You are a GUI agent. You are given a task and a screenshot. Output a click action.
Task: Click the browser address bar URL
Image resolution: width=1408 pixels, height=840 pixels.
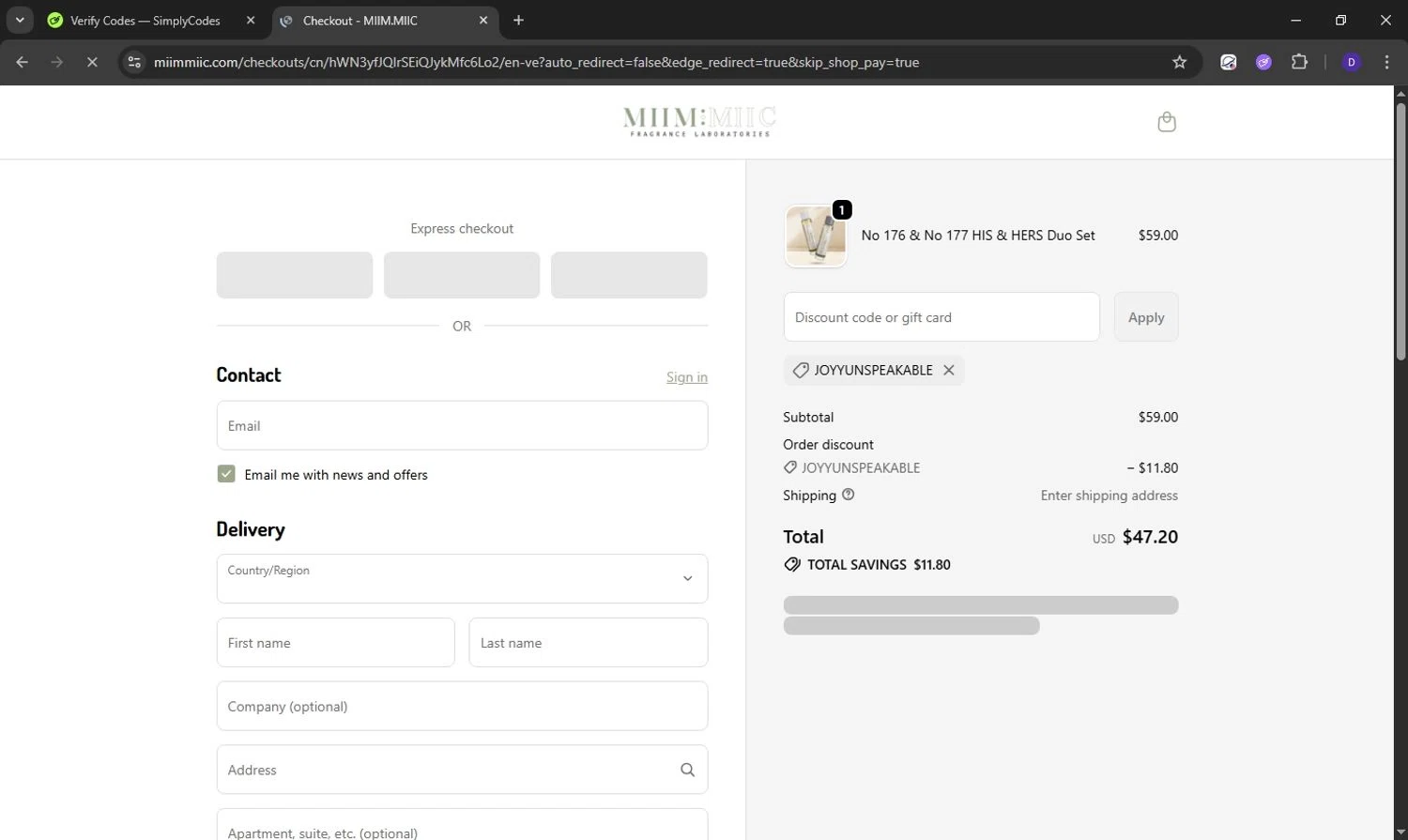coord(536,62)
